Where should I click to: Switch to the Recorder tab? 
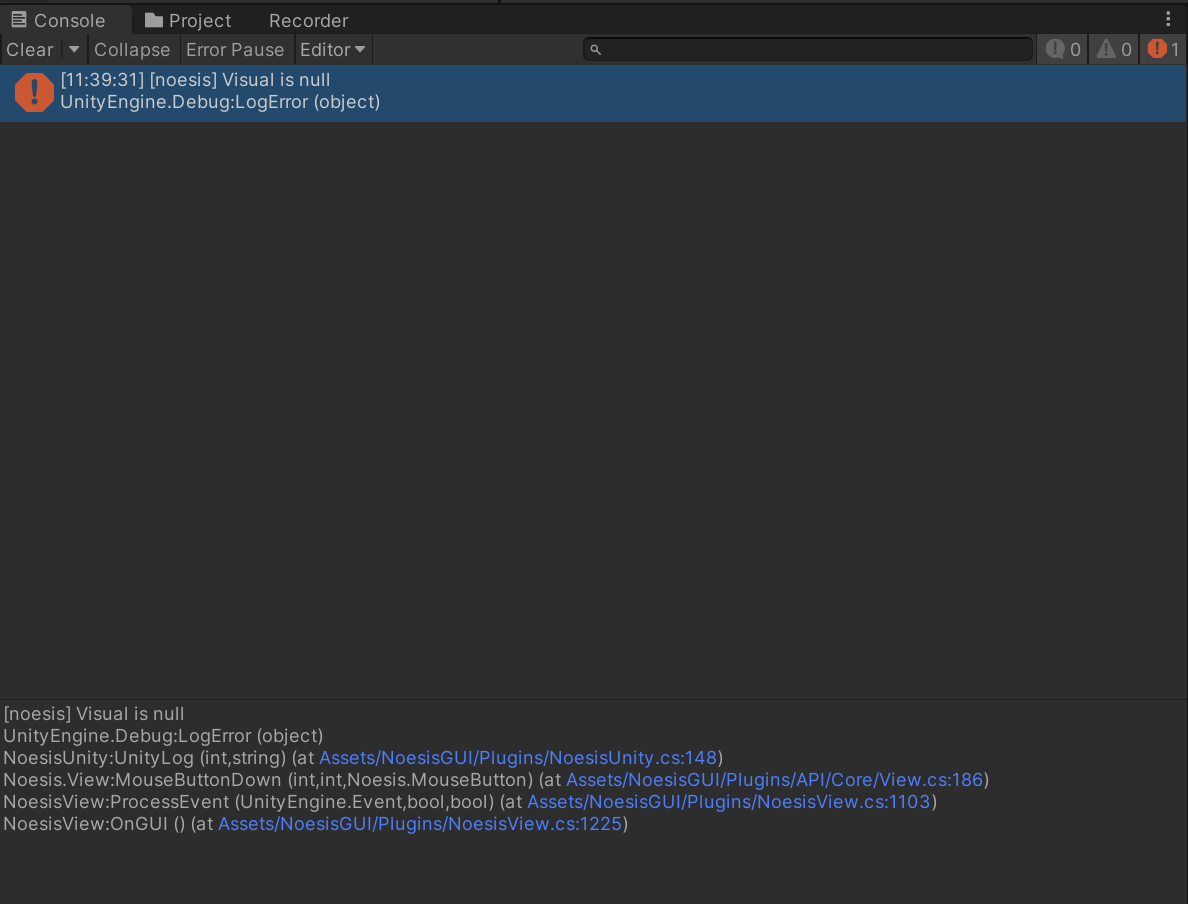(x=308, y=20)
